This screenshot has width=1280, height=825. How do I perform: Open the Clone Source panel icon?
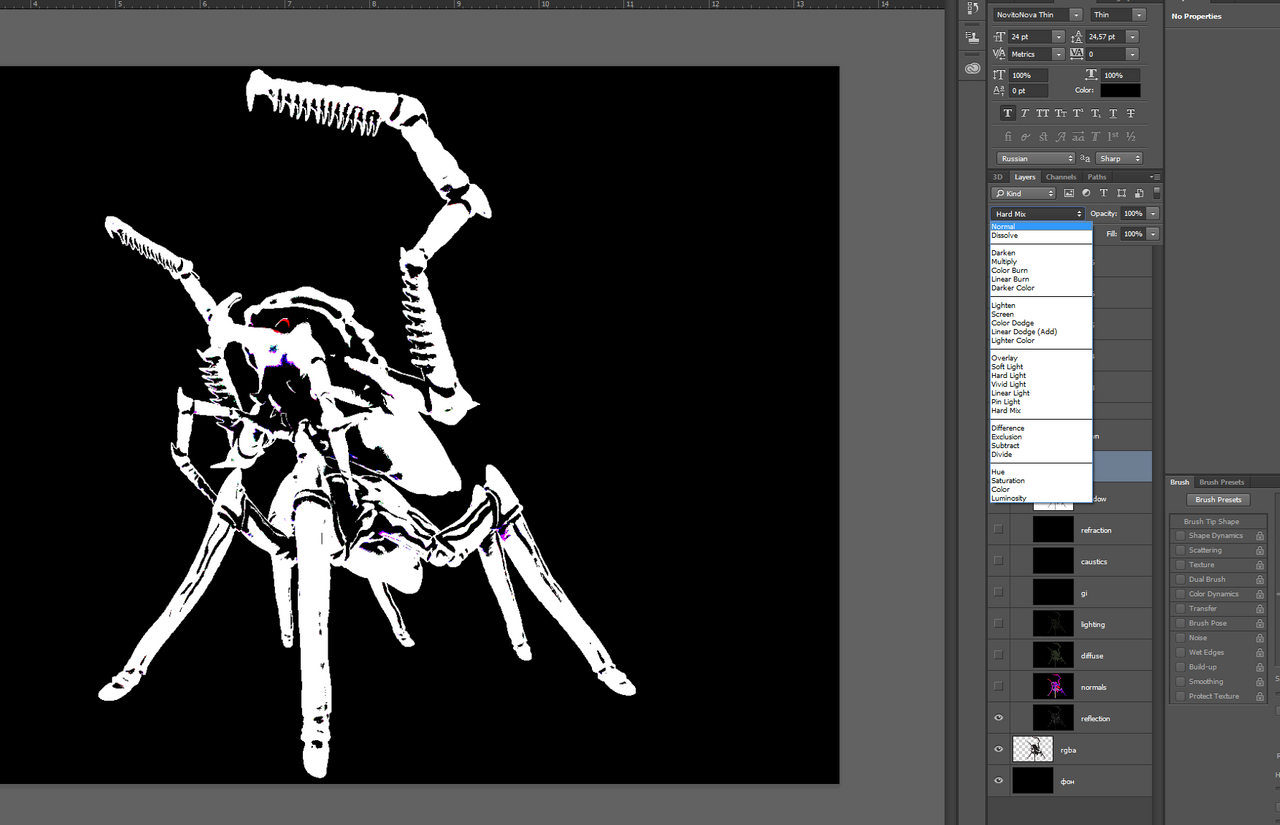coord(973,37)
